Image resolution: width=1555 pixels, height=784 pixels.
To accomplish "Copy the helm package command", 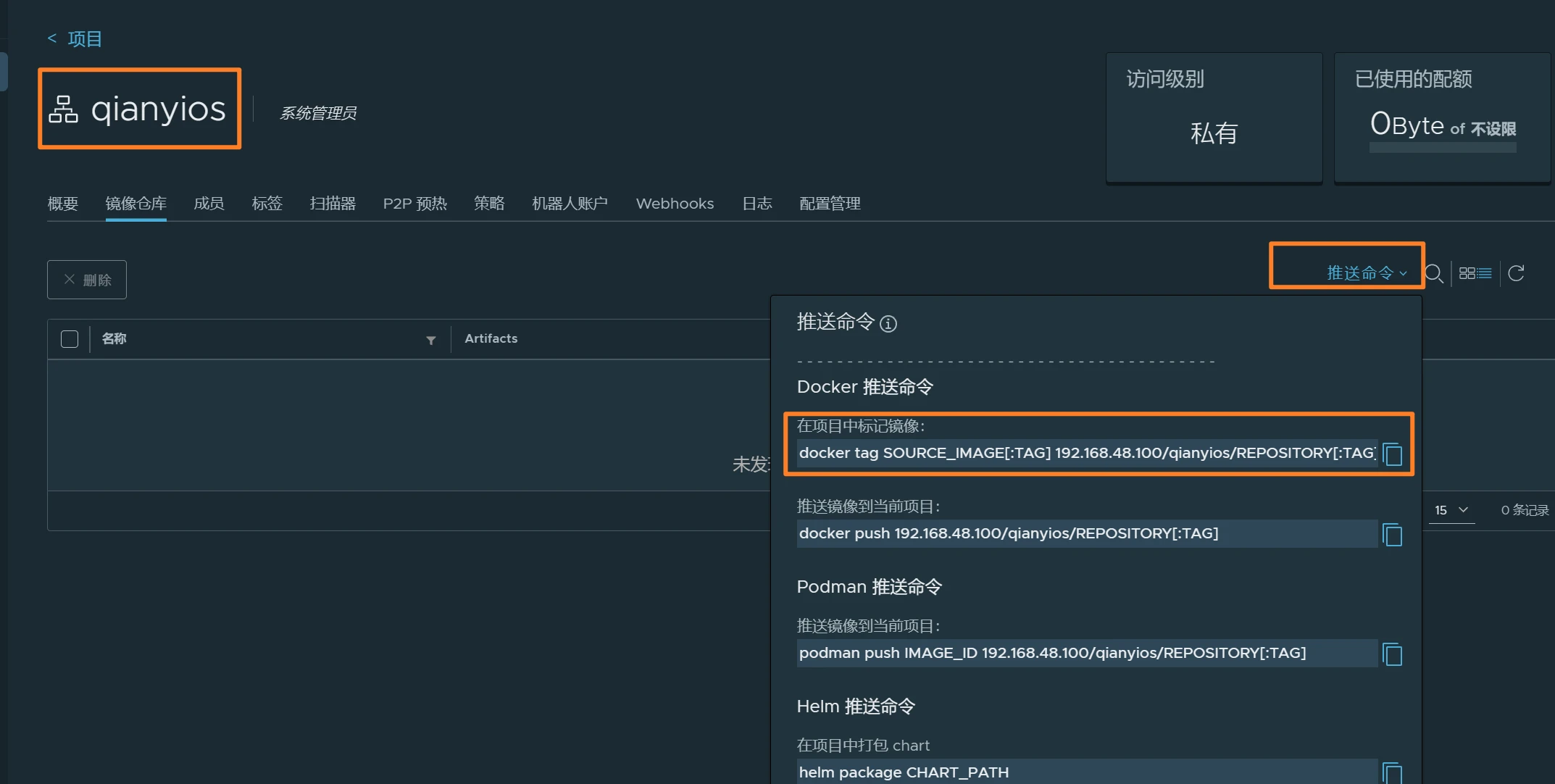I will tap(1392, 772).
